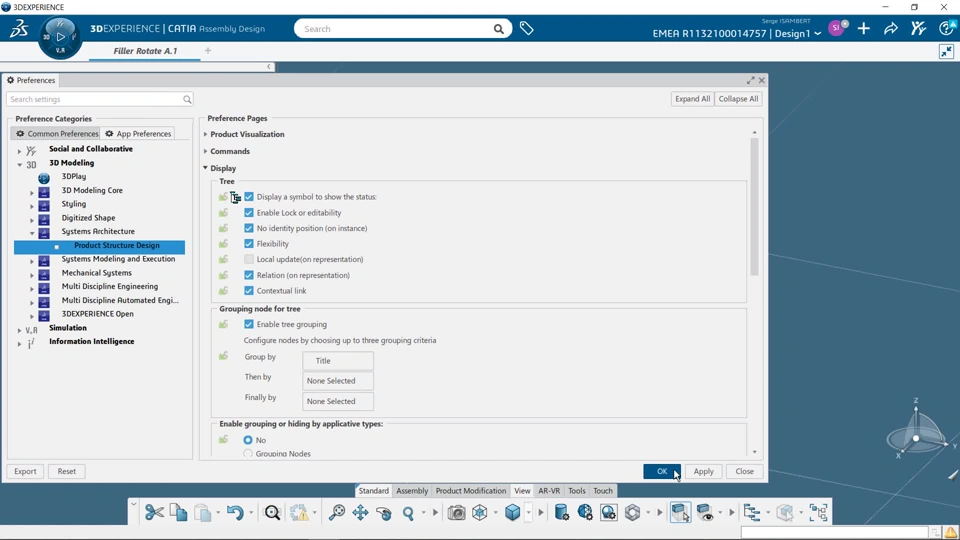Viewport: 960px width, 540px height.
Task: Click the Expand All button
Action: pos(692,99)
